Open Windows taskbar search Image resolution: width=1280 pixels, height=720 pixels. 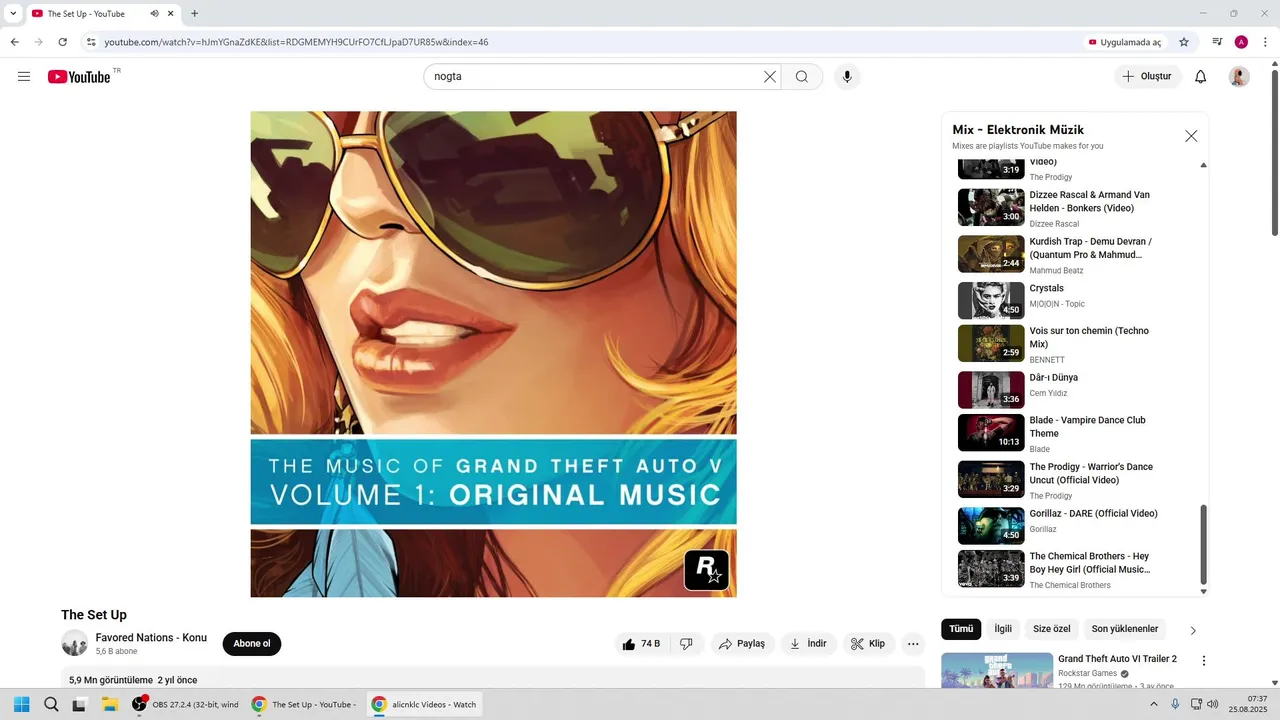(51, 704)
